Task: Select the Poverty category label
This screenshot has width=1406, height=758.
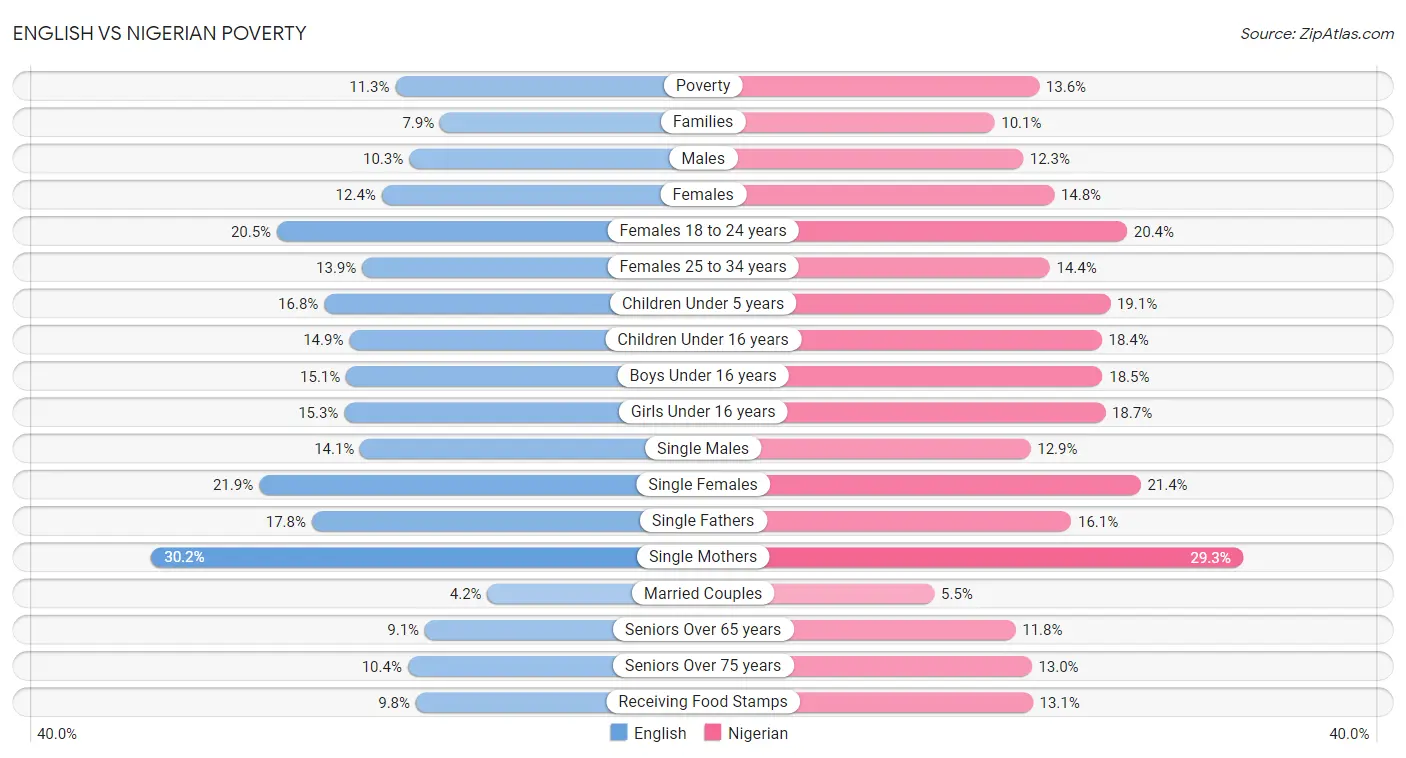Action: 703,86
